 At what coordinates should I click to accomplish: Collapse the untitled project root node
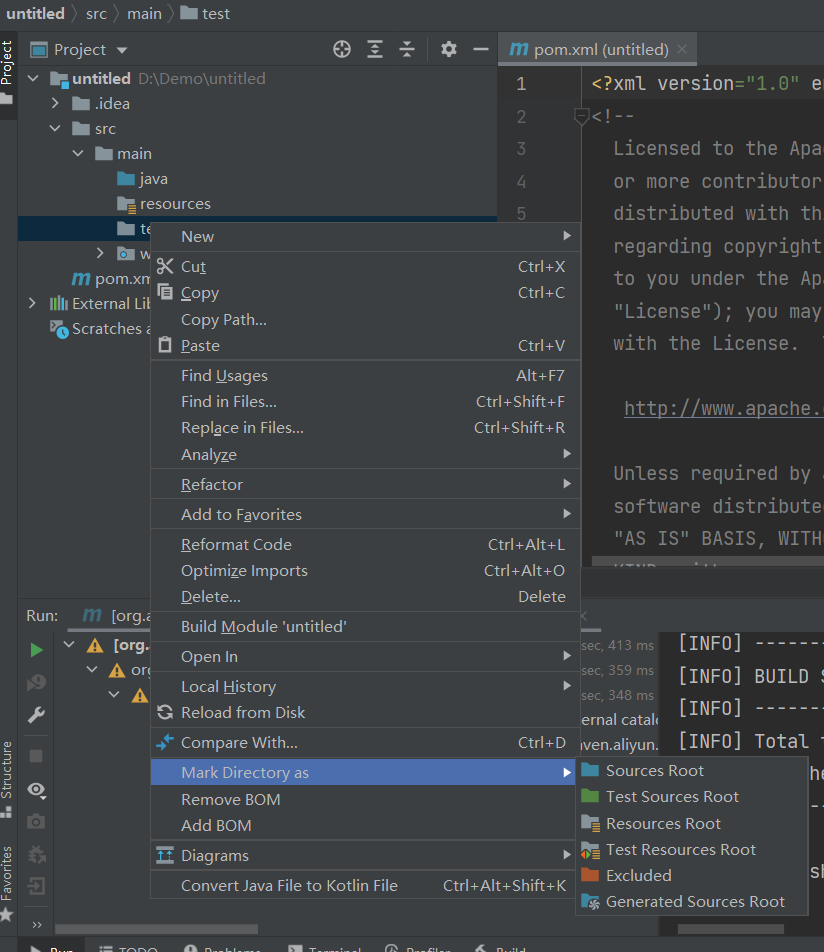point(33,78)
